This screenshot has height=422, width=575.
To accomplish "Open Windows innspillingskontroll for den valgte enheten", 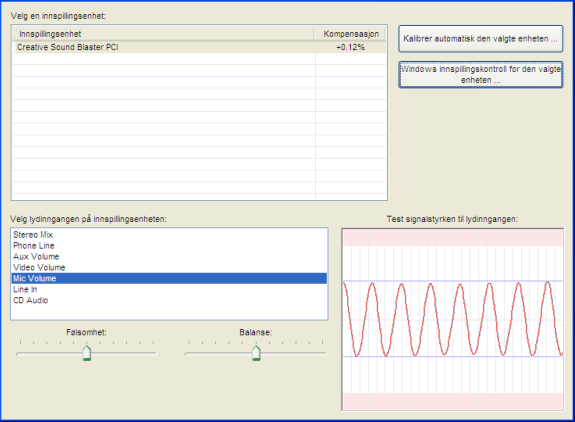I will tap(480, 74).
